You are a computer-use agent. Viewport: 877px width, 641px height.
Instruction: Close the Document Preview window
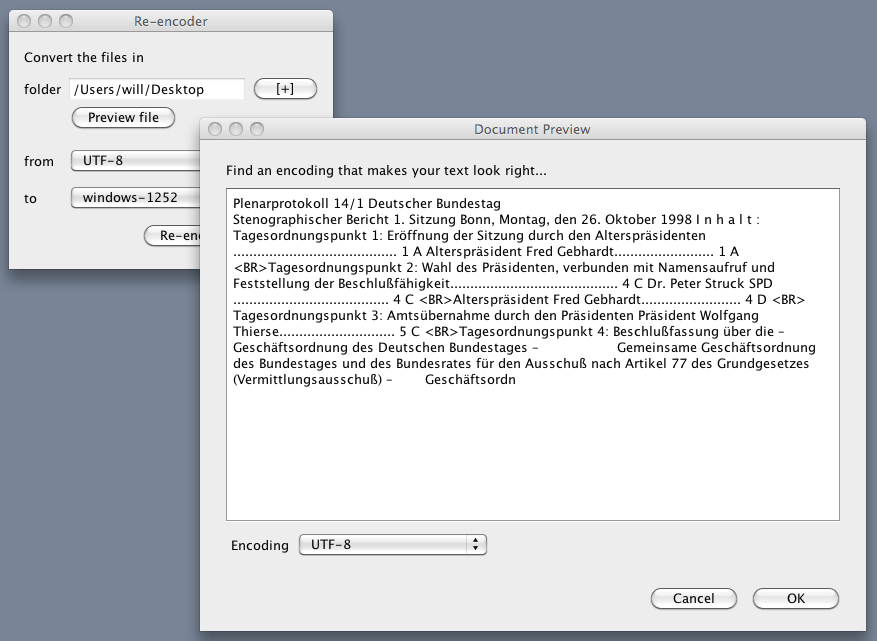coord(216,129)
